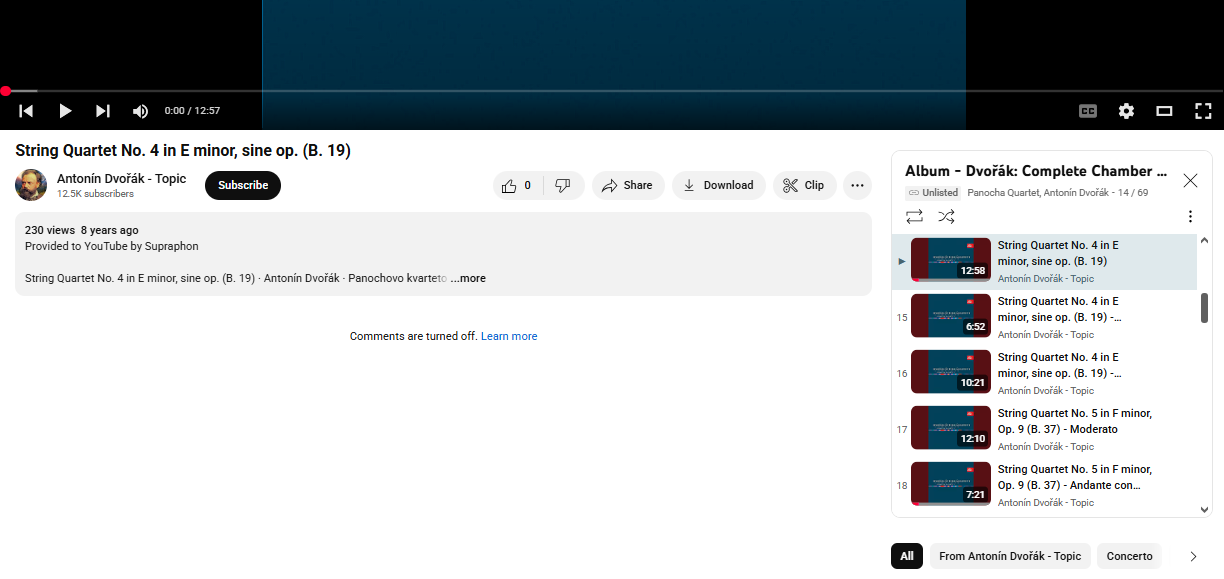
Task: Skip to the previous track
Action: coord(27,111)
